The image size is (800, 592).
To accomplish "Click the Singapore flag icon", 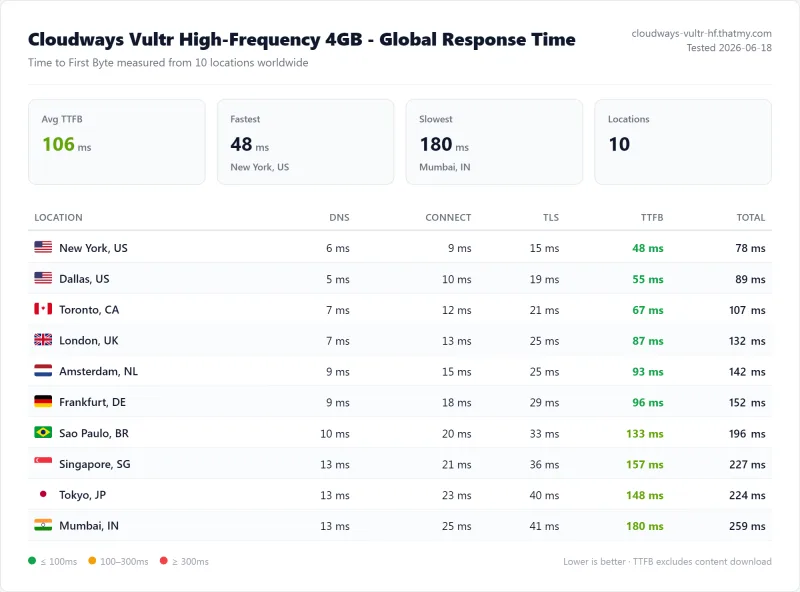I will tap(43, 463).
